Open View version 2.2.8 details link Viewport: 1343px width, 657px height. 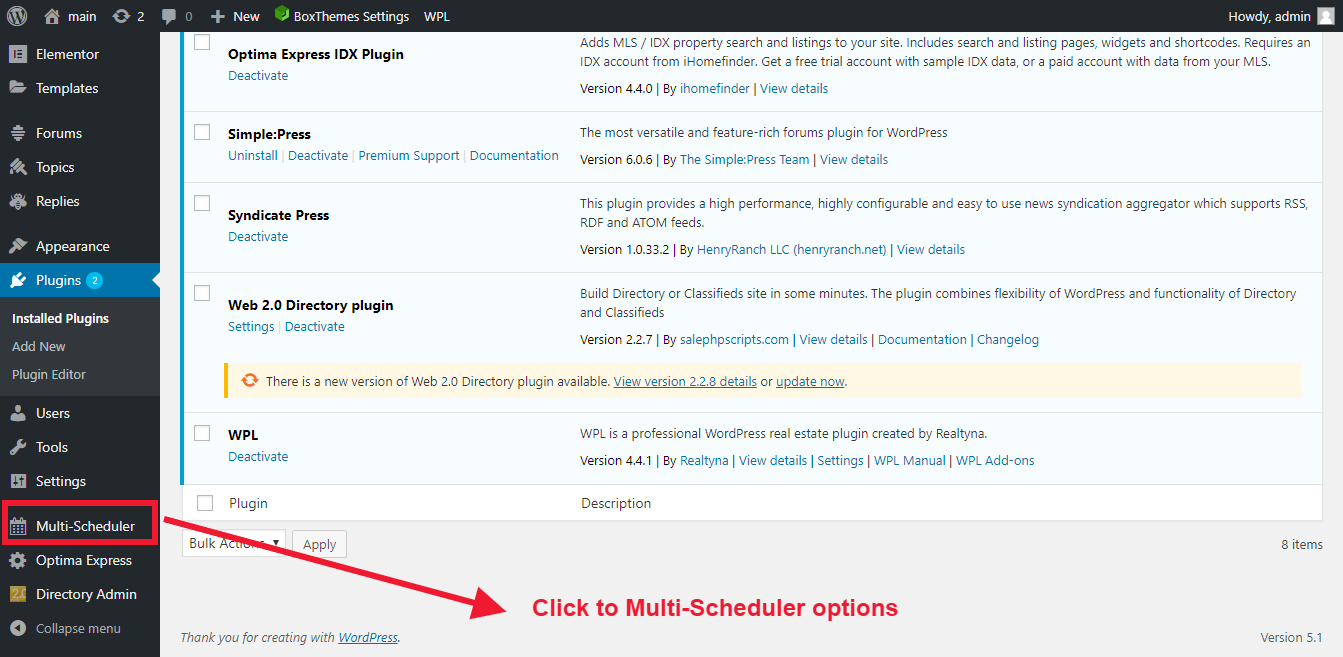click(x=685, y=381)
